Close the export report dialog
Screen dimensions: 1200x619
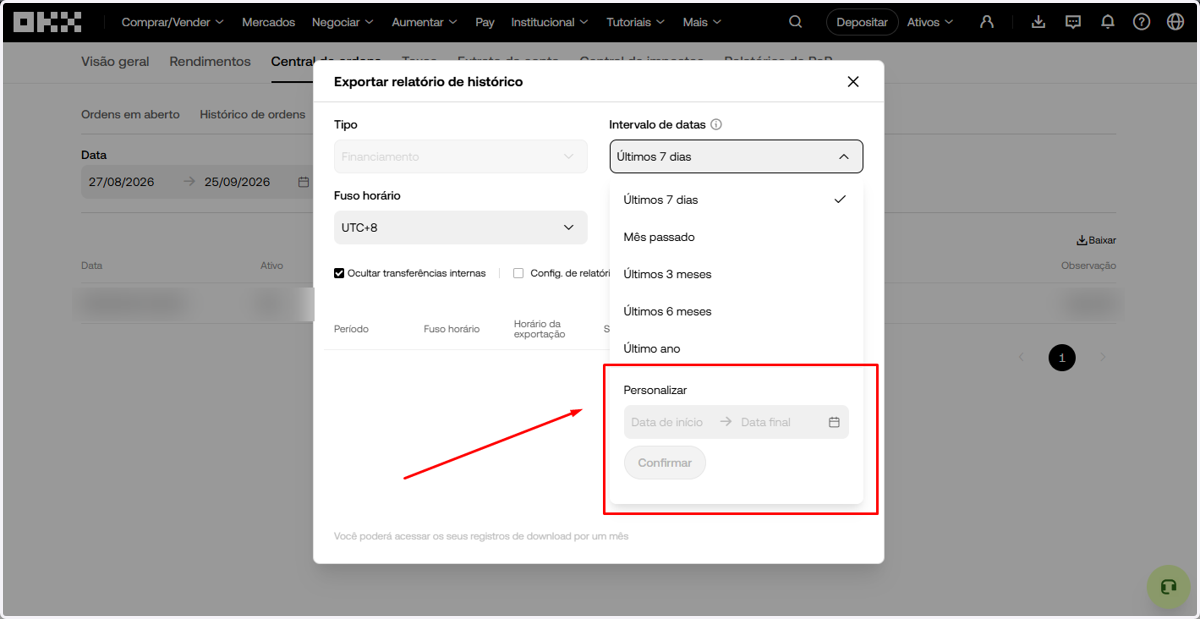pyautogui.click(x=853, y=82)
